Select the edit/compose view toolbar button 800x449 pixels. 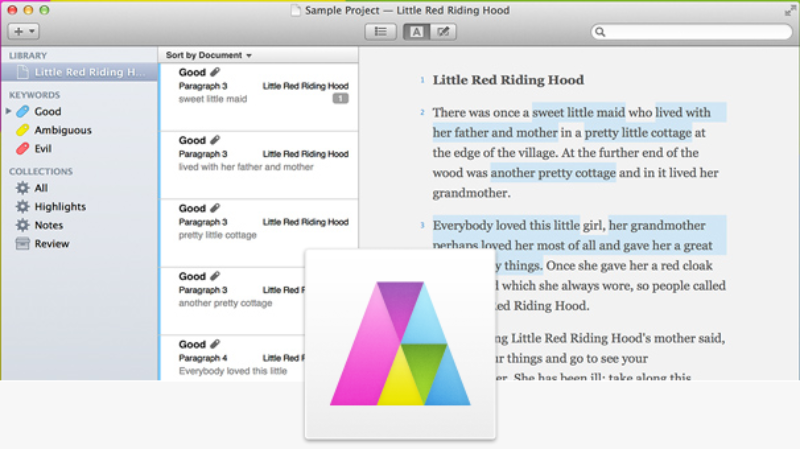click(x=443, y=32)
